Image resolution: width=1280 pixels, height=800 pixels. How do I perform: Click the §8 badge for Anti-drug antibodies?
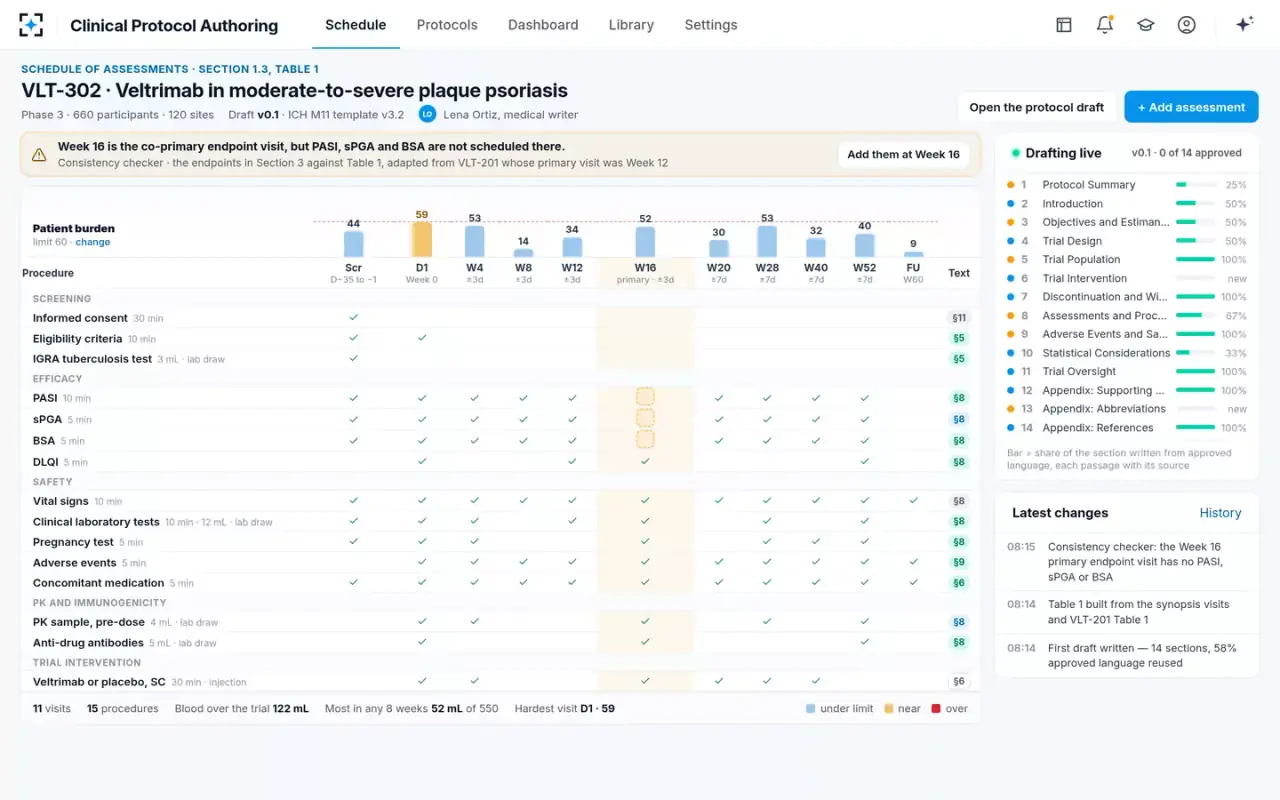point(959,642)
